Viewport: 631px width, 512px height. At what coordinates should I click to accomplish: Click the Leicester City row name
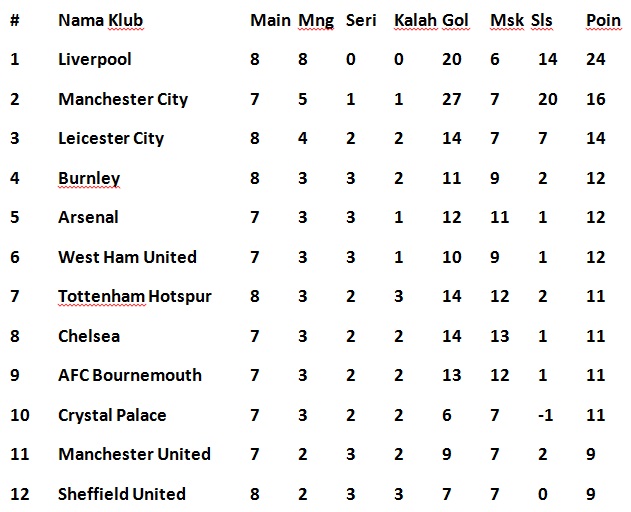111,138
